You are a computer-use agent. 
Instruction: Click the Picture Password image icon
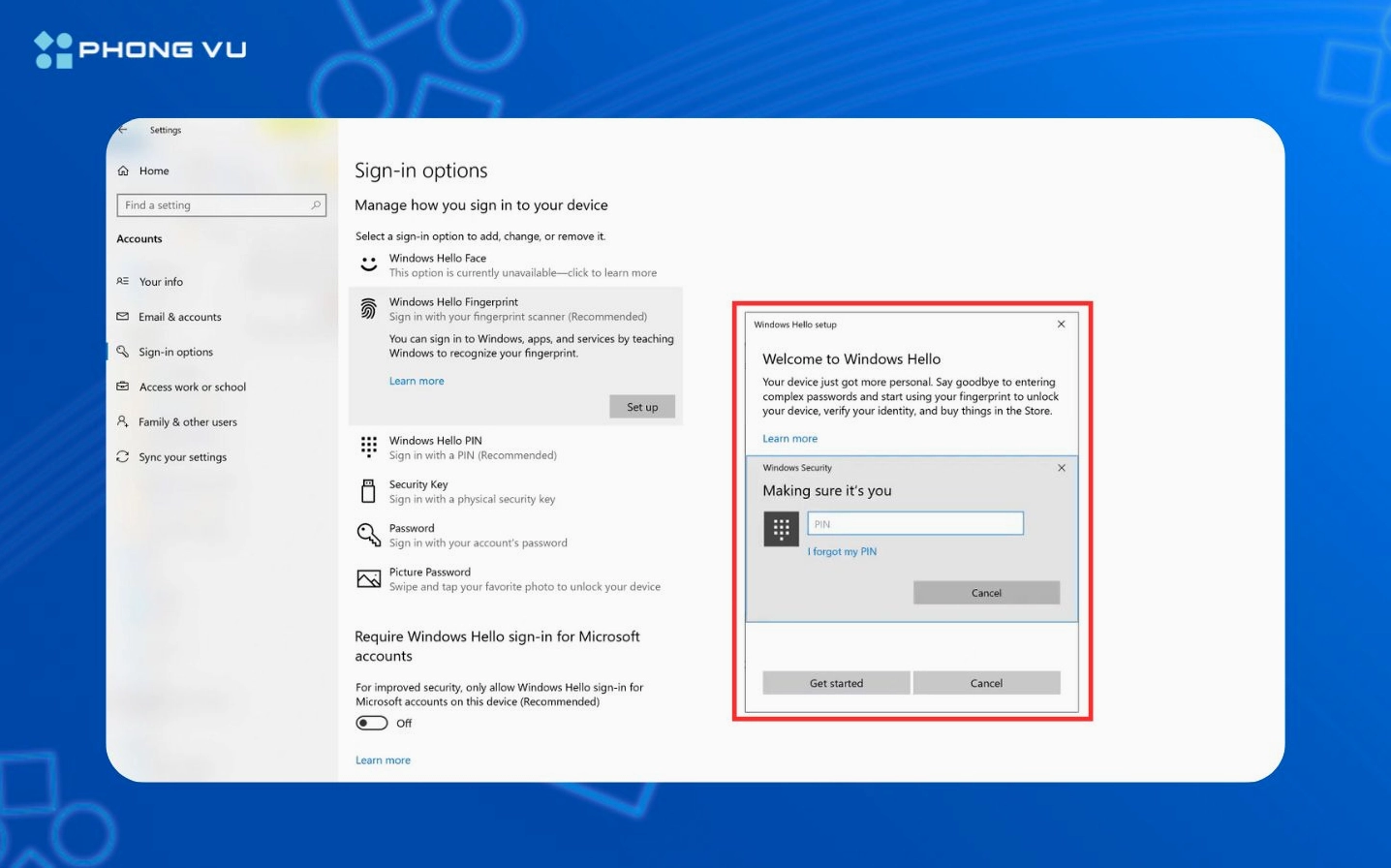click(x=368, y=579)
